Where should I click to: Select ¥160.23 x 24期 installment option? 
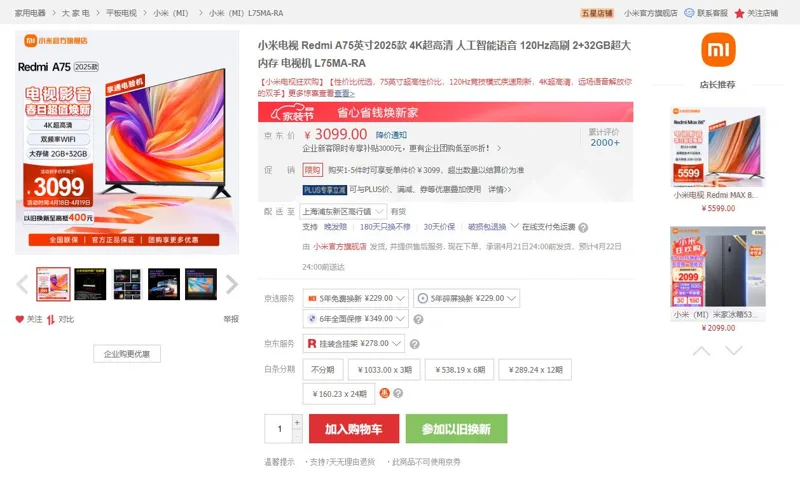[x=339, y=394]
